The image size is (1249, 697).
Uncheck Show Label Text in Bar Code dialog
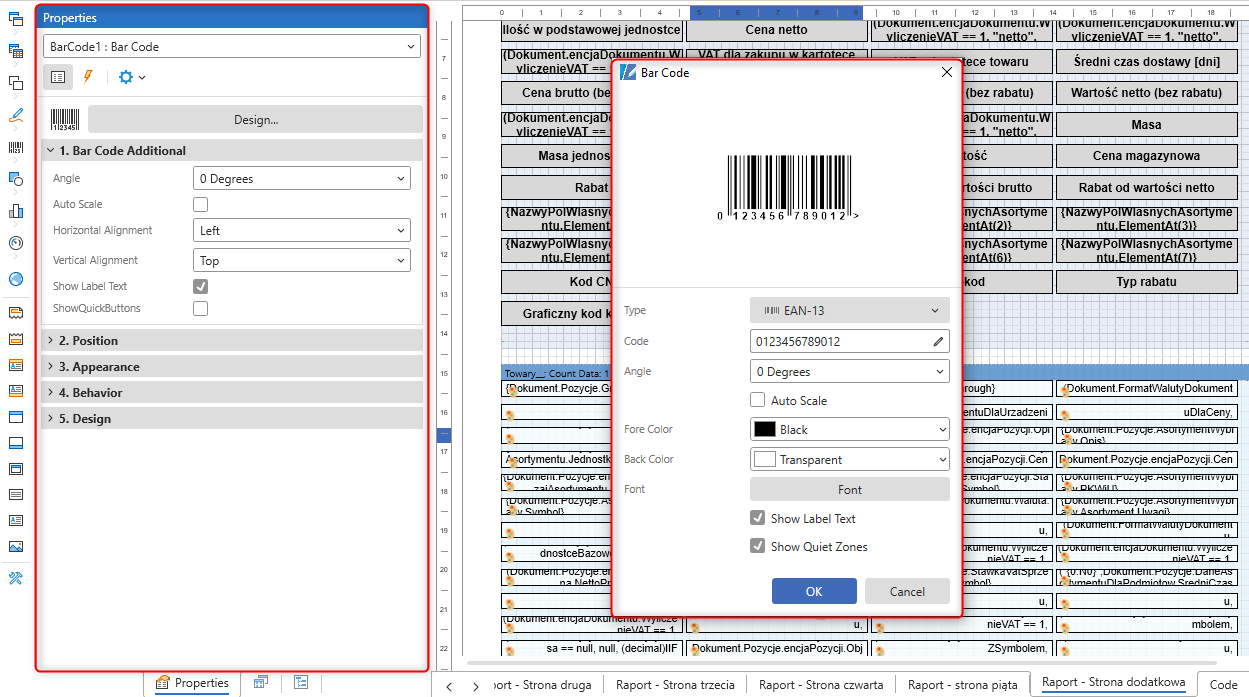click(758, 518)
